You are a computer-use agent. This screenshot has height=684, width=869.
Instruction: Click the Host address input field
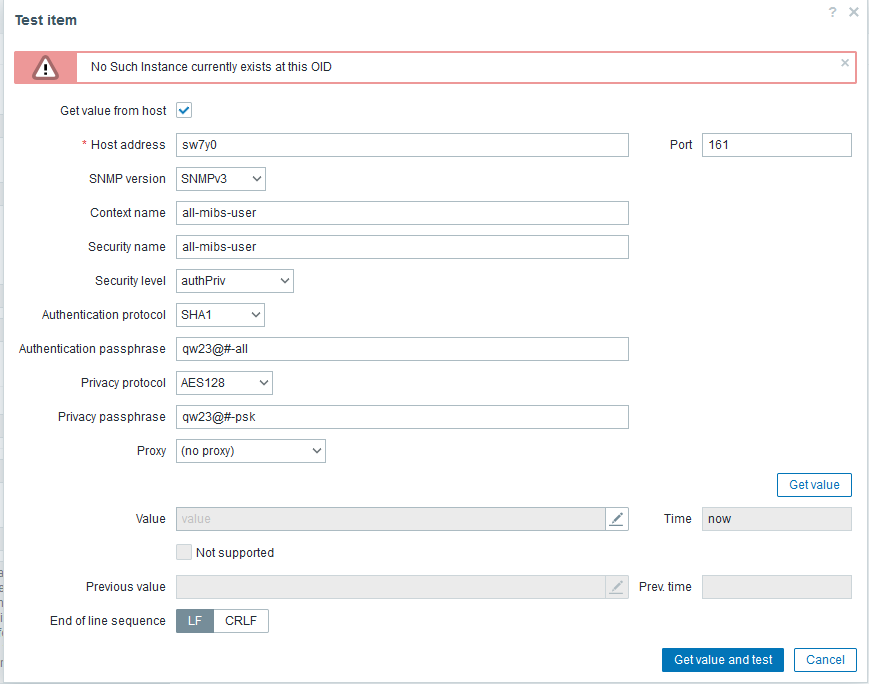[x=402, y=145]
